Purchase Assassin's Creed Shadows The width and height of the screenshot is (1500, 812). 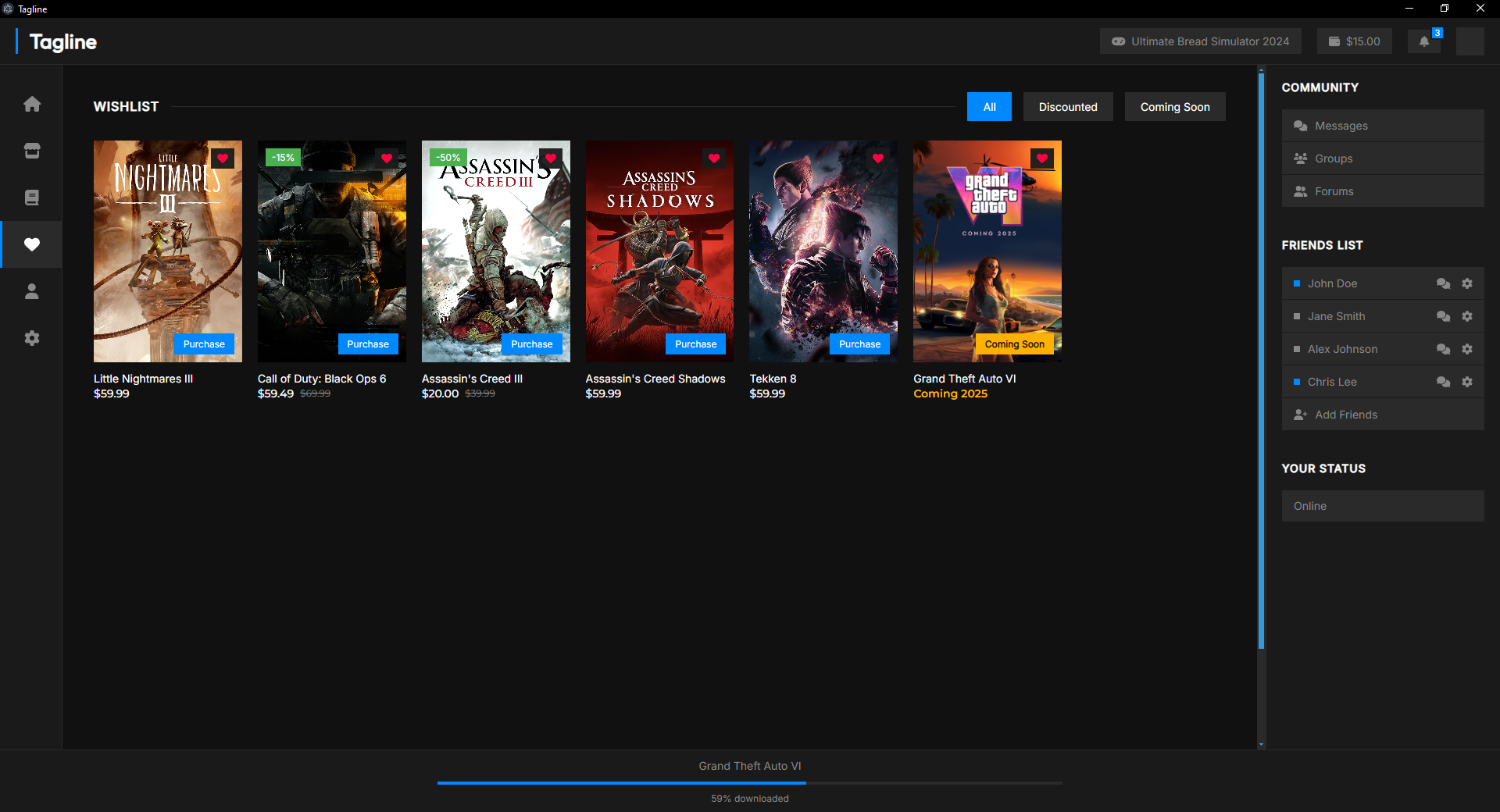pos(696,344)
